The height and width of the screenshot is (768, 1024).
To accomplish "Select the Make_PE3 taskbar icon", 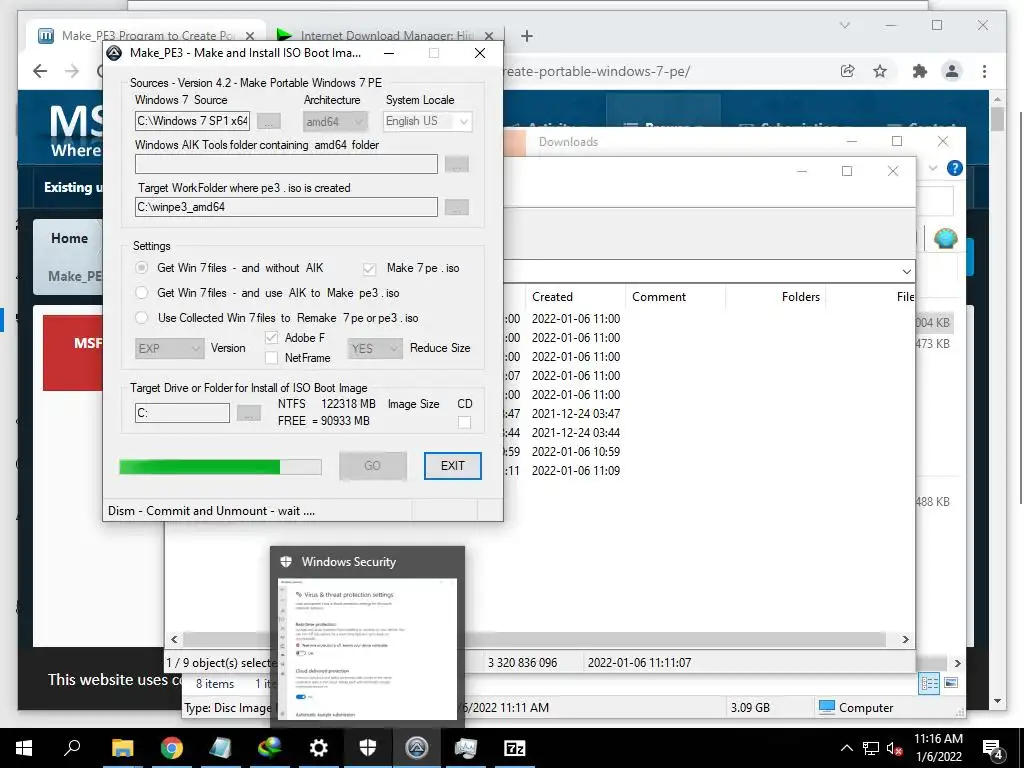I will 417,748.
